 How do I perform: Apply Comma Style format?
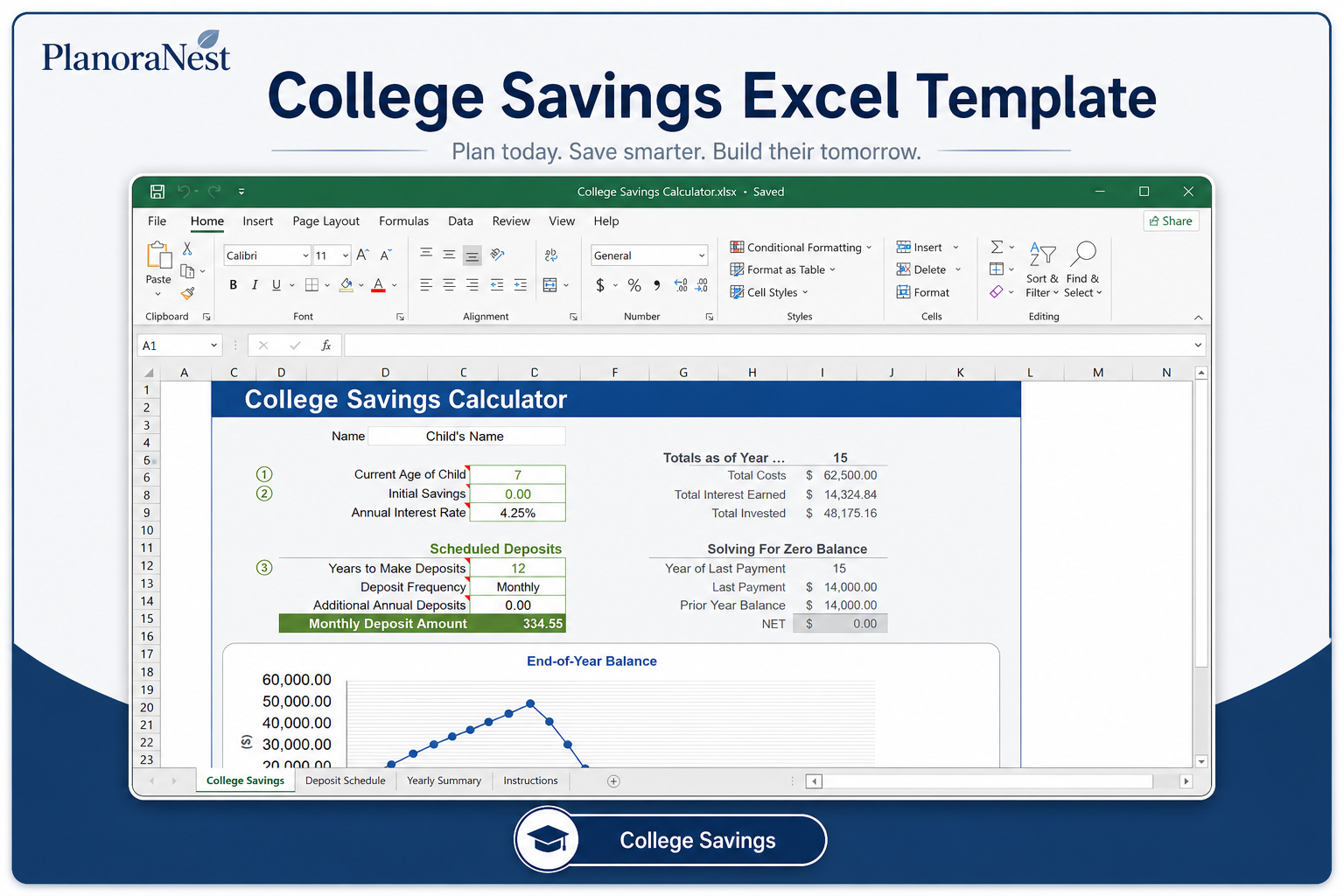tap(657, 285)
